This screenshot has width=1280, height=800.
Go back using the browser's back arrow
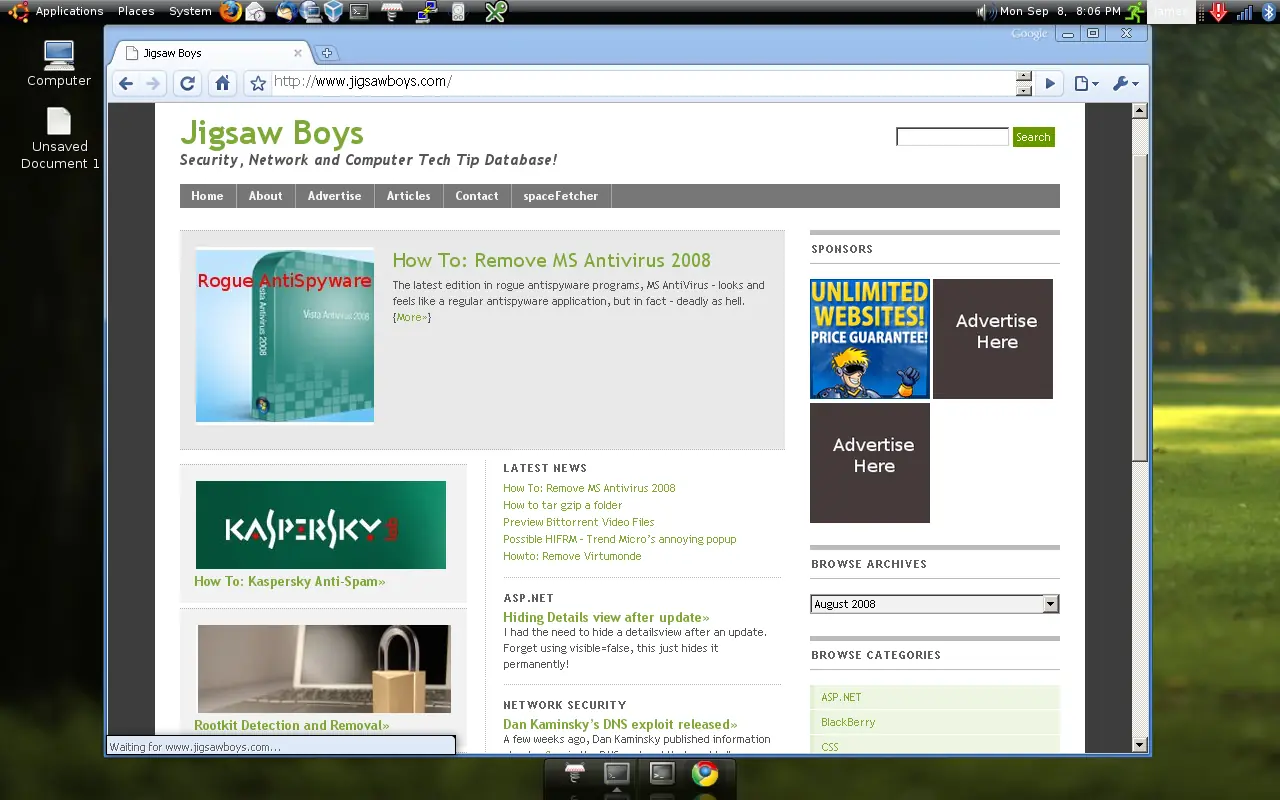(125, 84)
